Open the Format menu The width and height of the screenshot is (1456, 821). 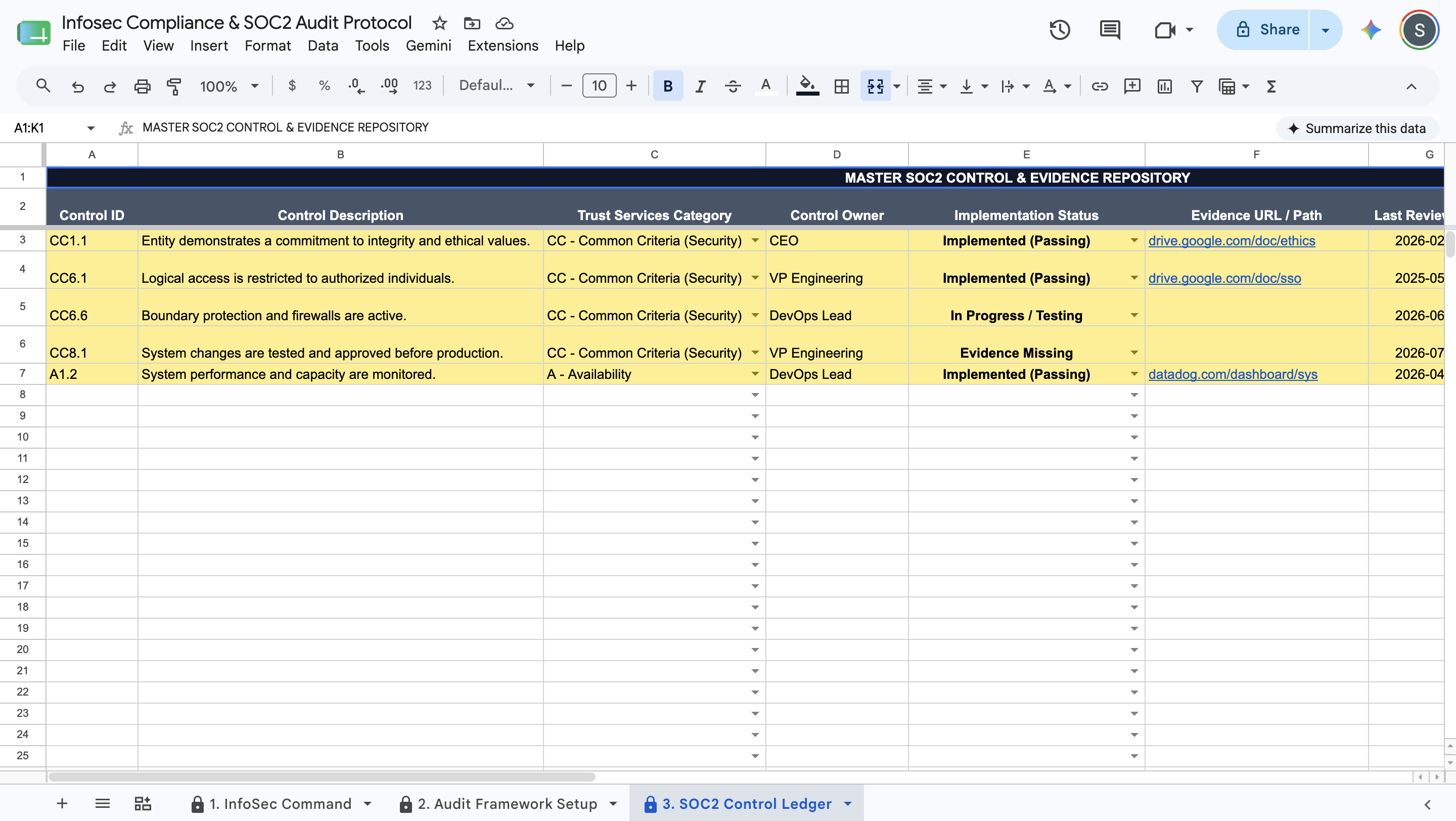267,46
